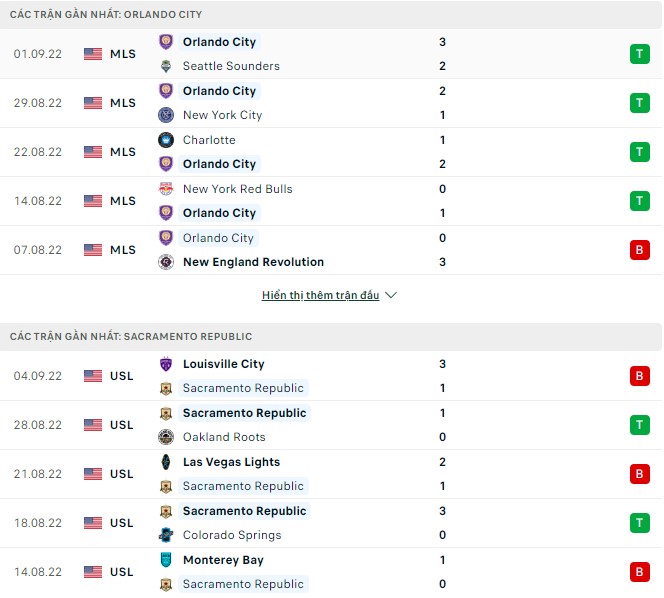Click the Charlotte club logo

point(166,140)
